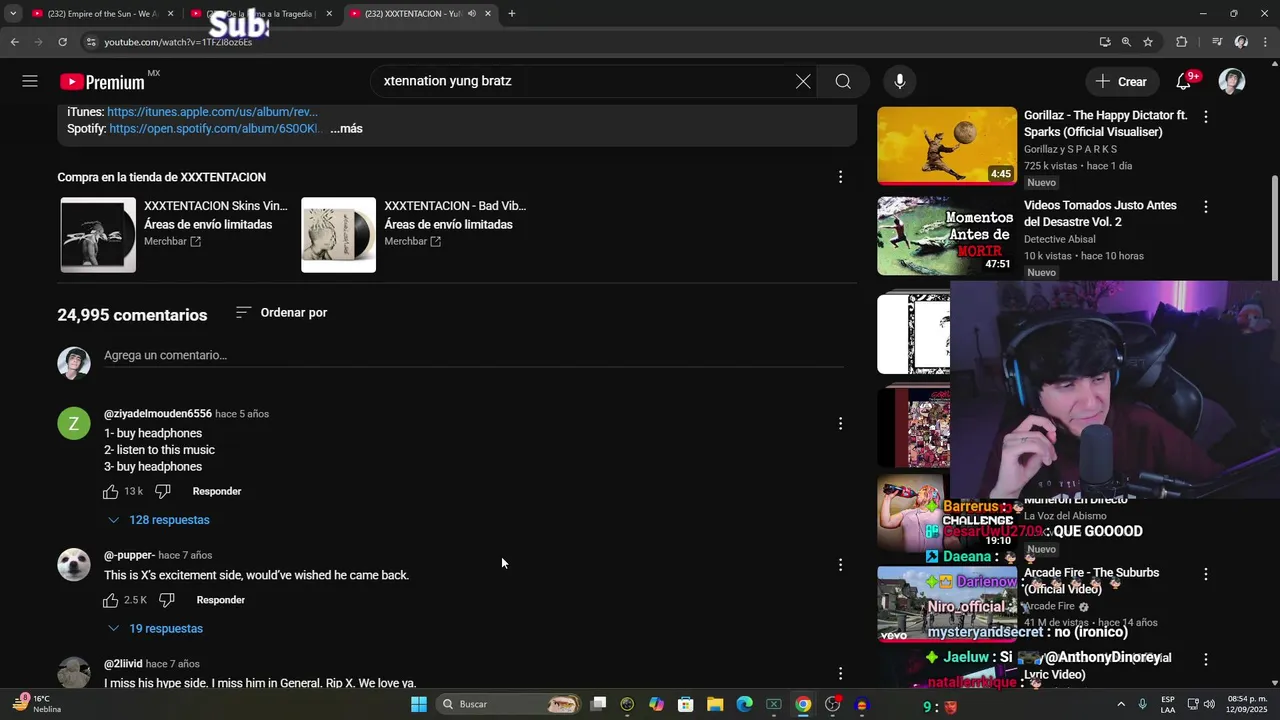The image size is (1280, 720).
Task: Open the Momentos Antes de Morir thumbnail
Action: click(x=947, y=236)
